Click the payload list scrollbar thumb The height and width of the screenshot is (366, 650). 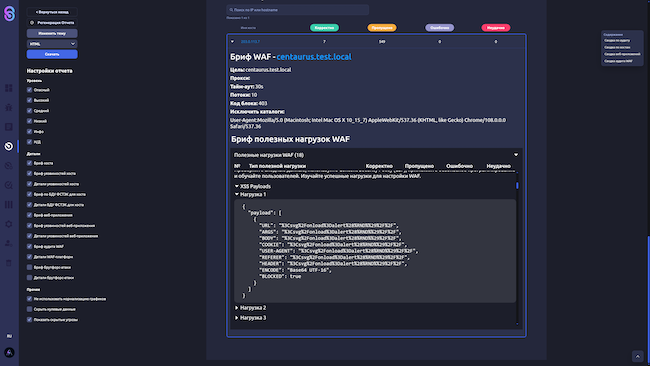[517, 186]
